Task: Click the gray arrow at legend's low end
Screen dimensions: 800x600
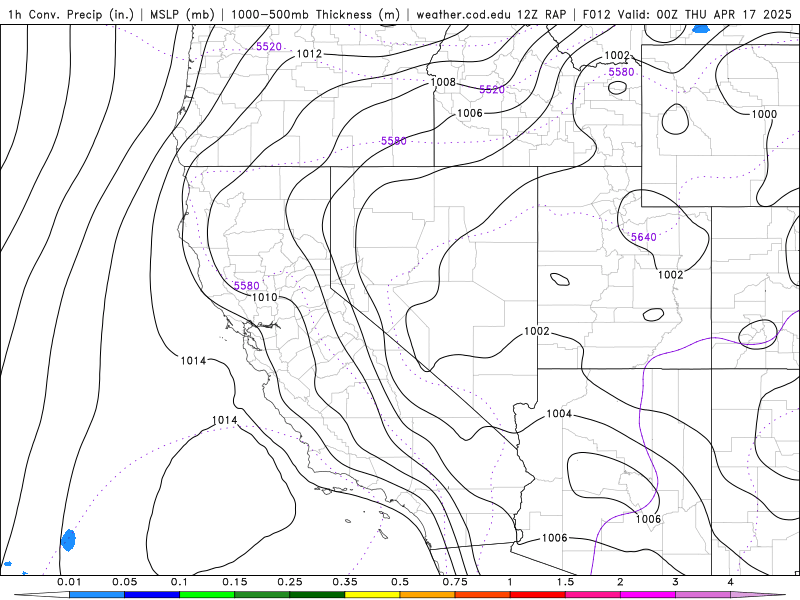Action: 42,595
